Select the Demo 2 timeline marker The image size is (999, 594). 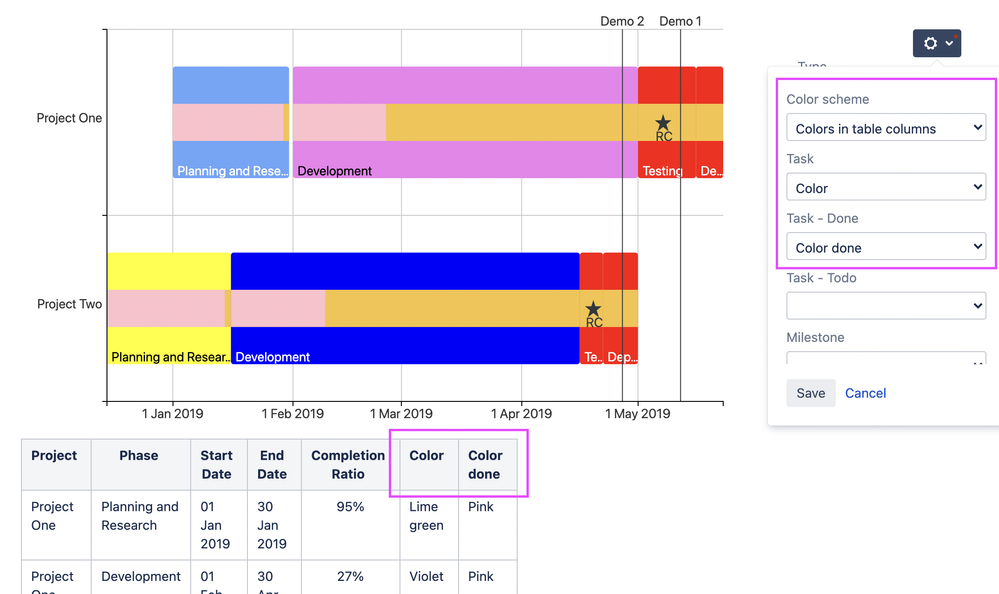(620, 21)
